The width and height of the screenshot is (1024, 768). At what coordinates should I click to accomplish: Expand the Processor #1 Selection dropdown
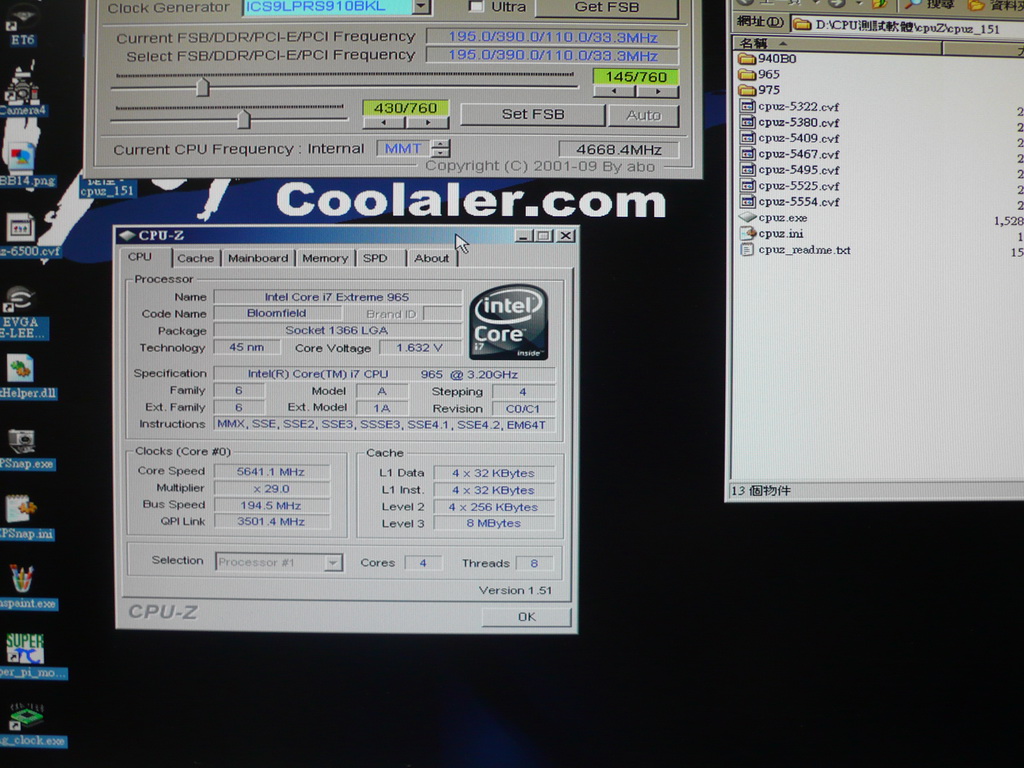coord(333,562)
